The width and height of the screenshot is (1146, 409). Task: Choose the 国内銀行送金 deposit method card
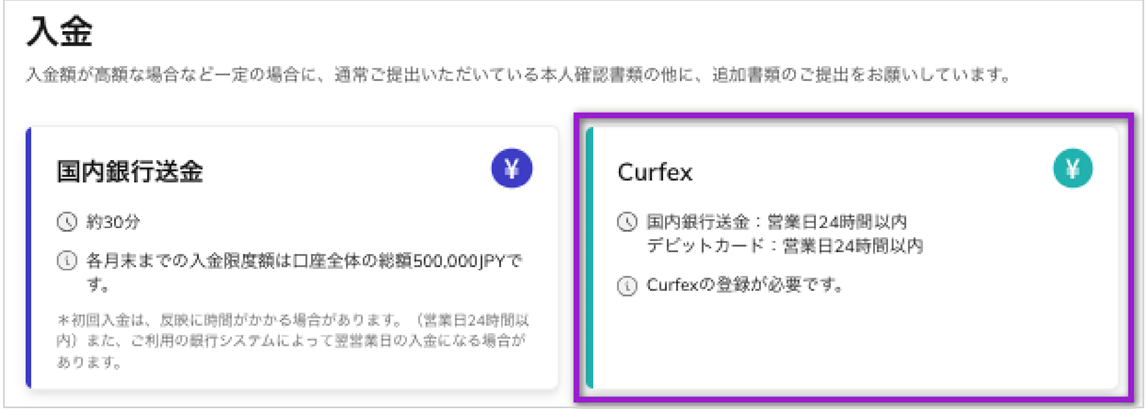[x=292, y=257]
